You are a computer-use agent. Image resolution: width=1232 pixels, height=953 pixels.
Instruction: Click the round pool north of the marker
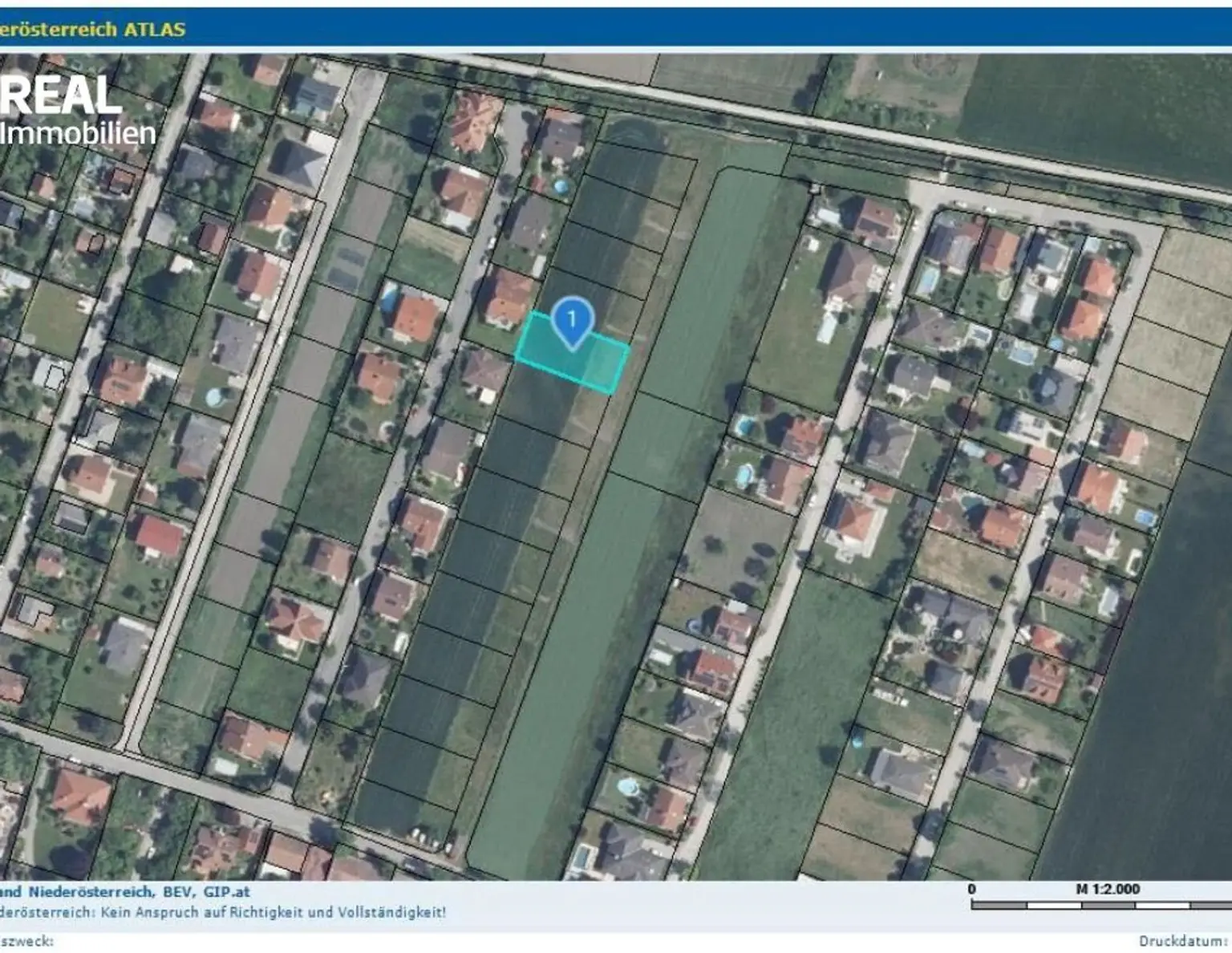click(x=561, y=188)
